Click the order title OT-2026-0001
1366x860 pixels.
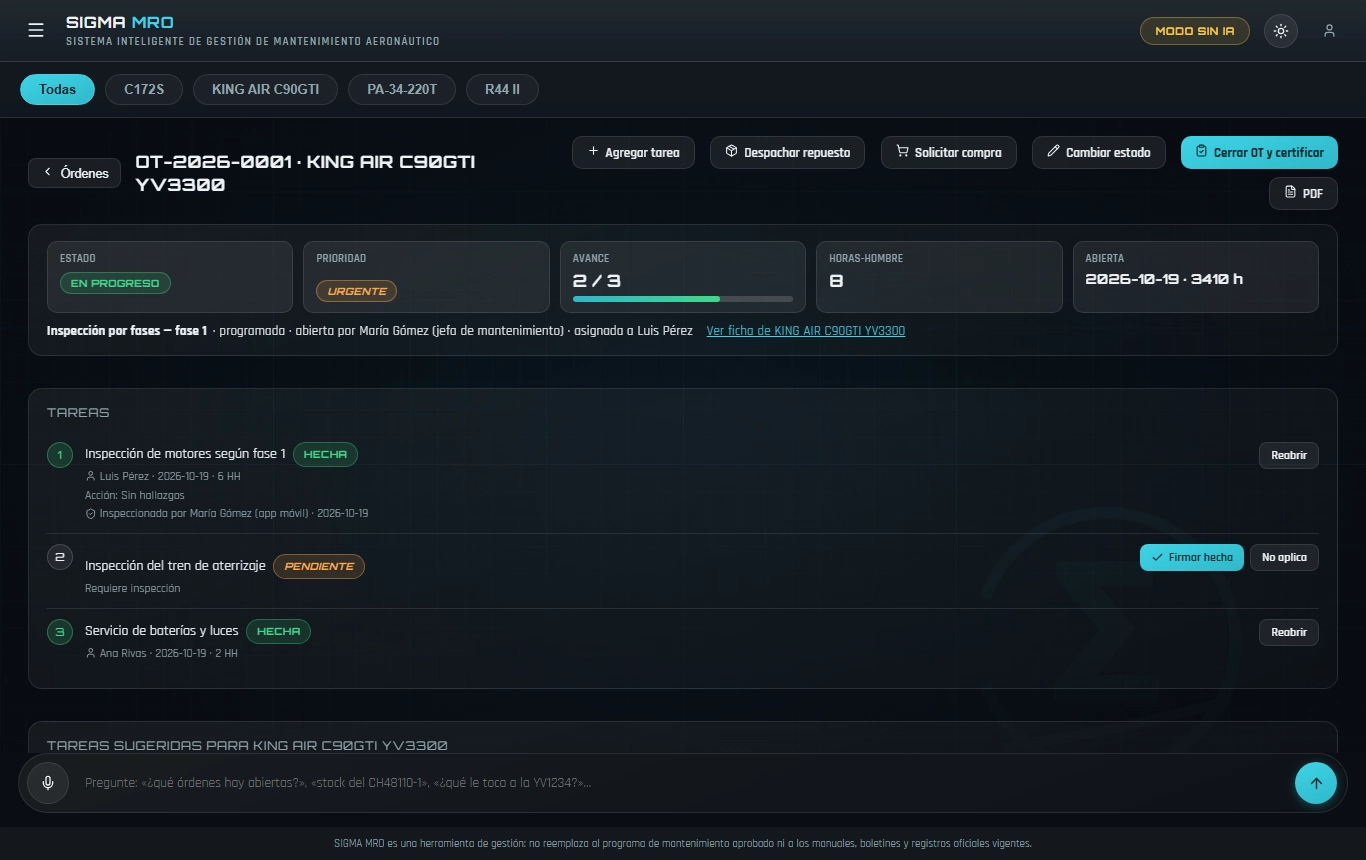pyautogui.click(x=306, y=173)
